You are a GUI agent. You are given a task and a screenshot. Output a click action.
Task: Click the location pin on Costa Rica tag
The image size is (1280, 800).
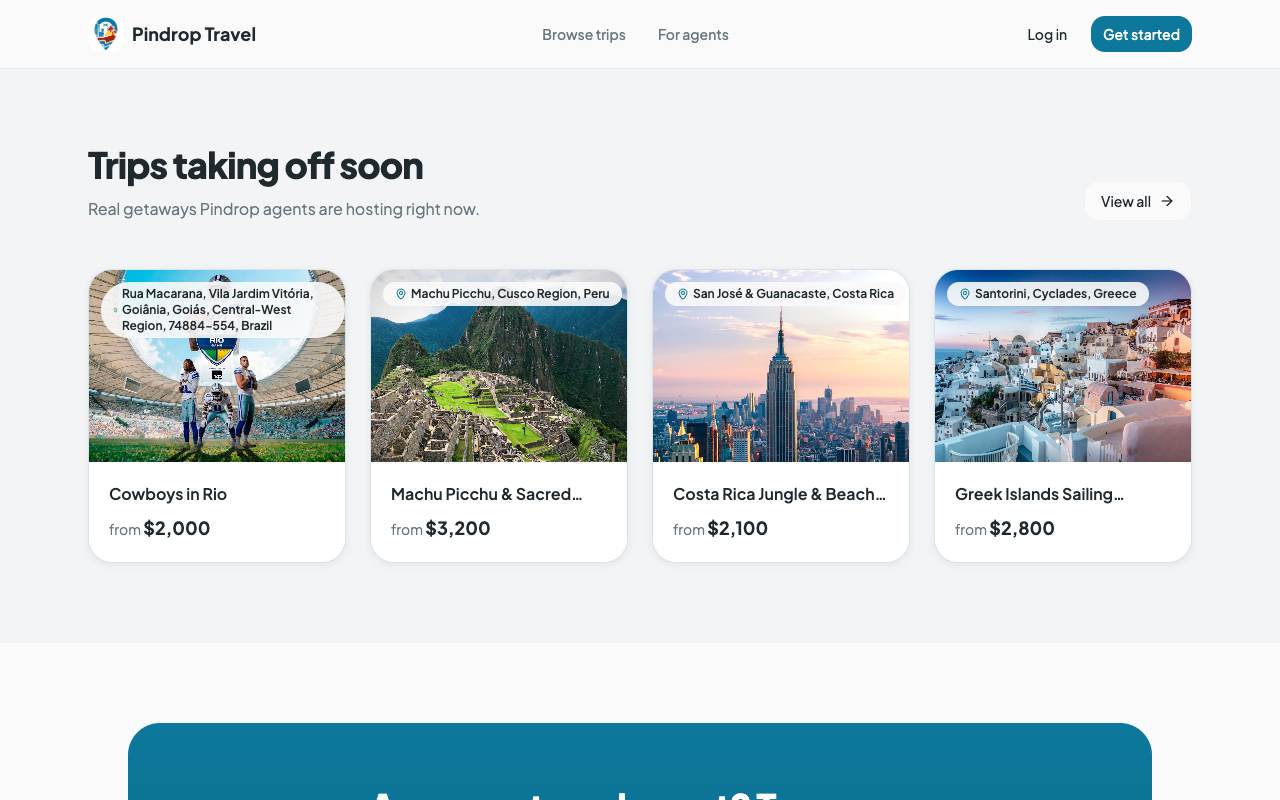coord(683,294)
